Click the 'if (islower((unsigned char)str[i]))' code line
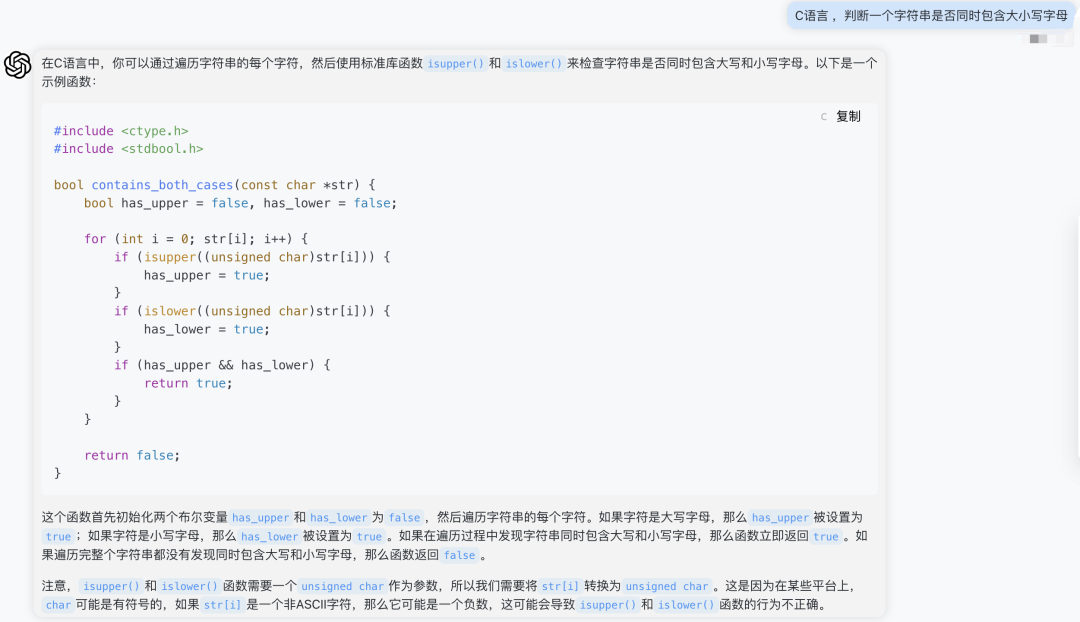Viewport: 1080px width, 622px height. [252, 311]
